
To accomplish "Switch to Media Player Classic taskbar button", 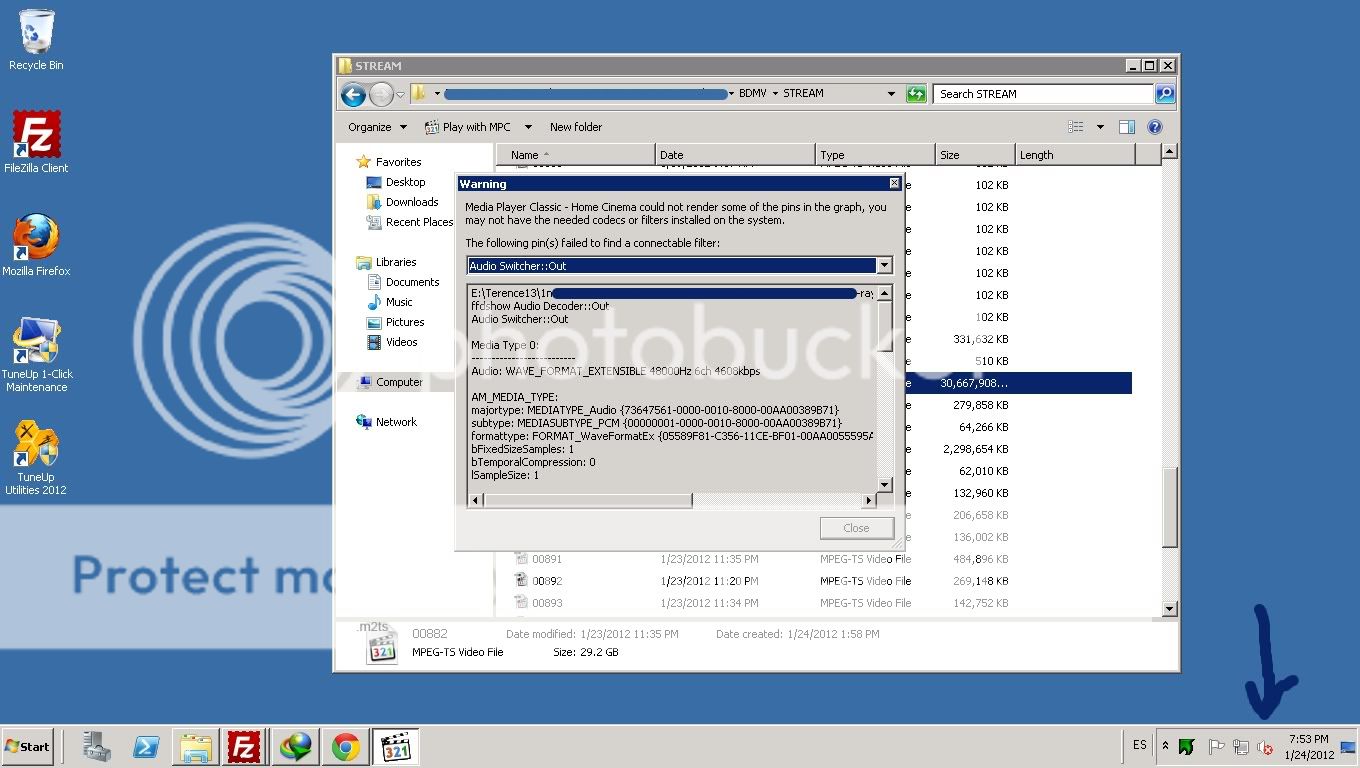I will (396, 747).
